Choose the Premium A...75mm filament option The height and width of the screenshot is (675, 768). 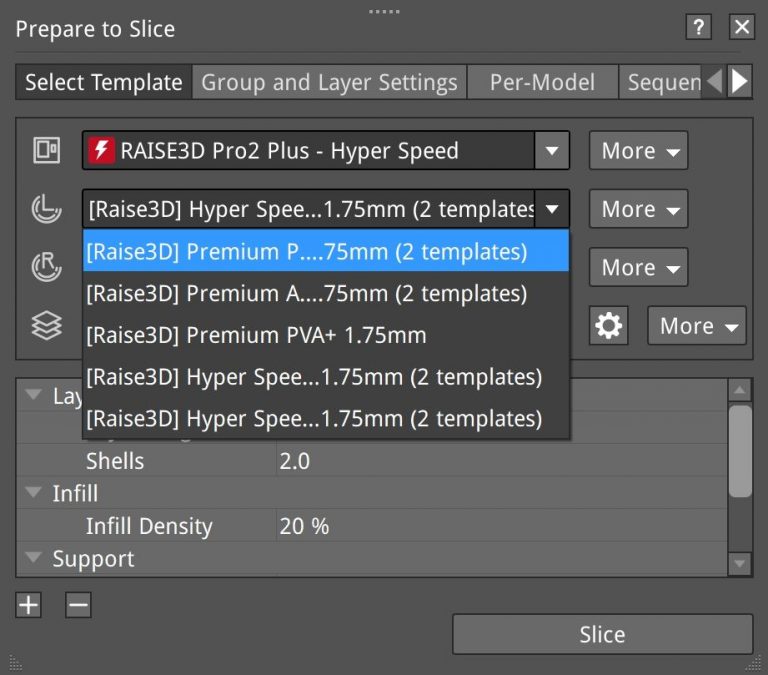coord(326,293)
